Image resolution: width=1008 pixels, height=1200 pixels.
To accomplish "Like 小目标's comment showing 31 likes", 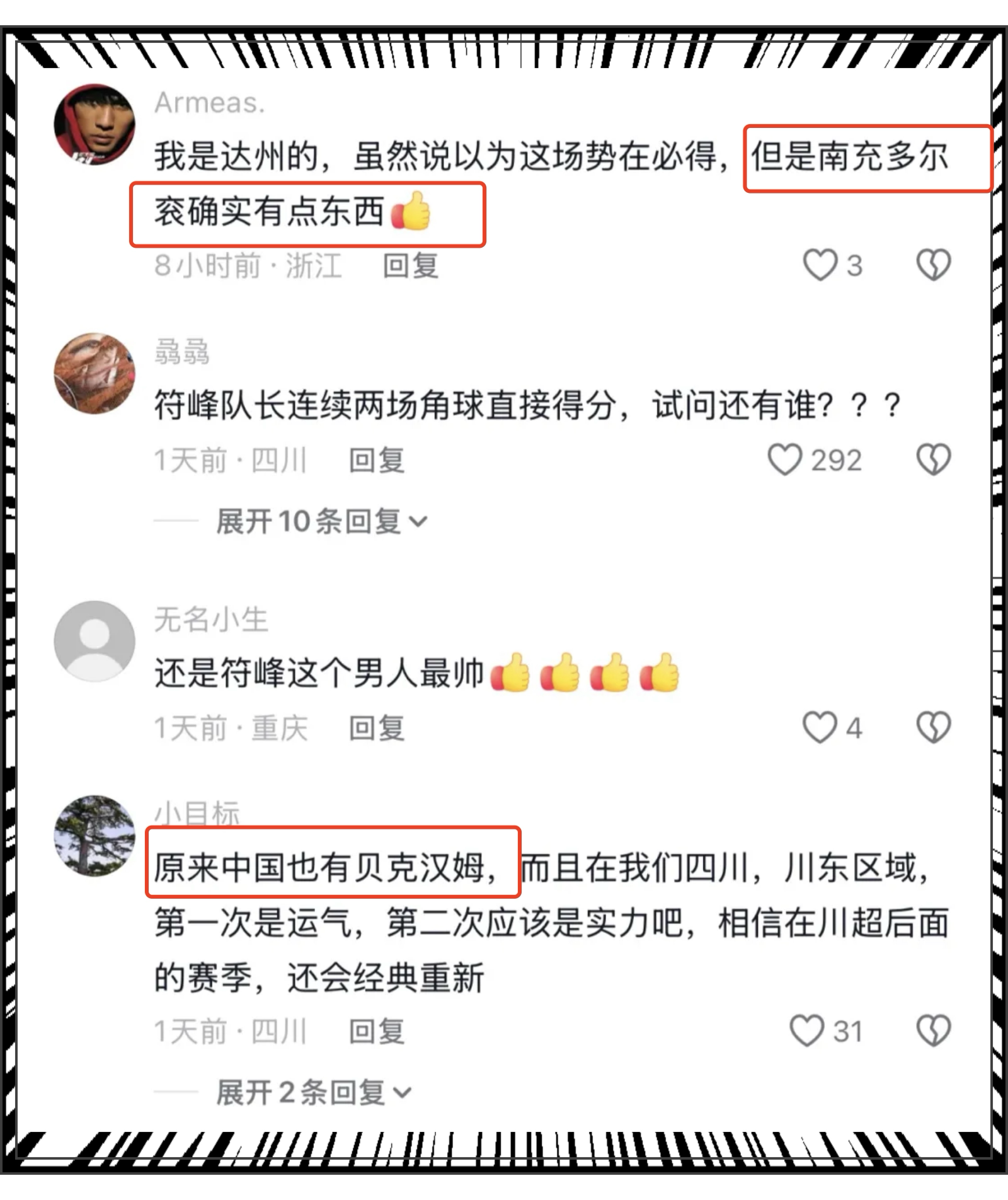I will 807,1031.
